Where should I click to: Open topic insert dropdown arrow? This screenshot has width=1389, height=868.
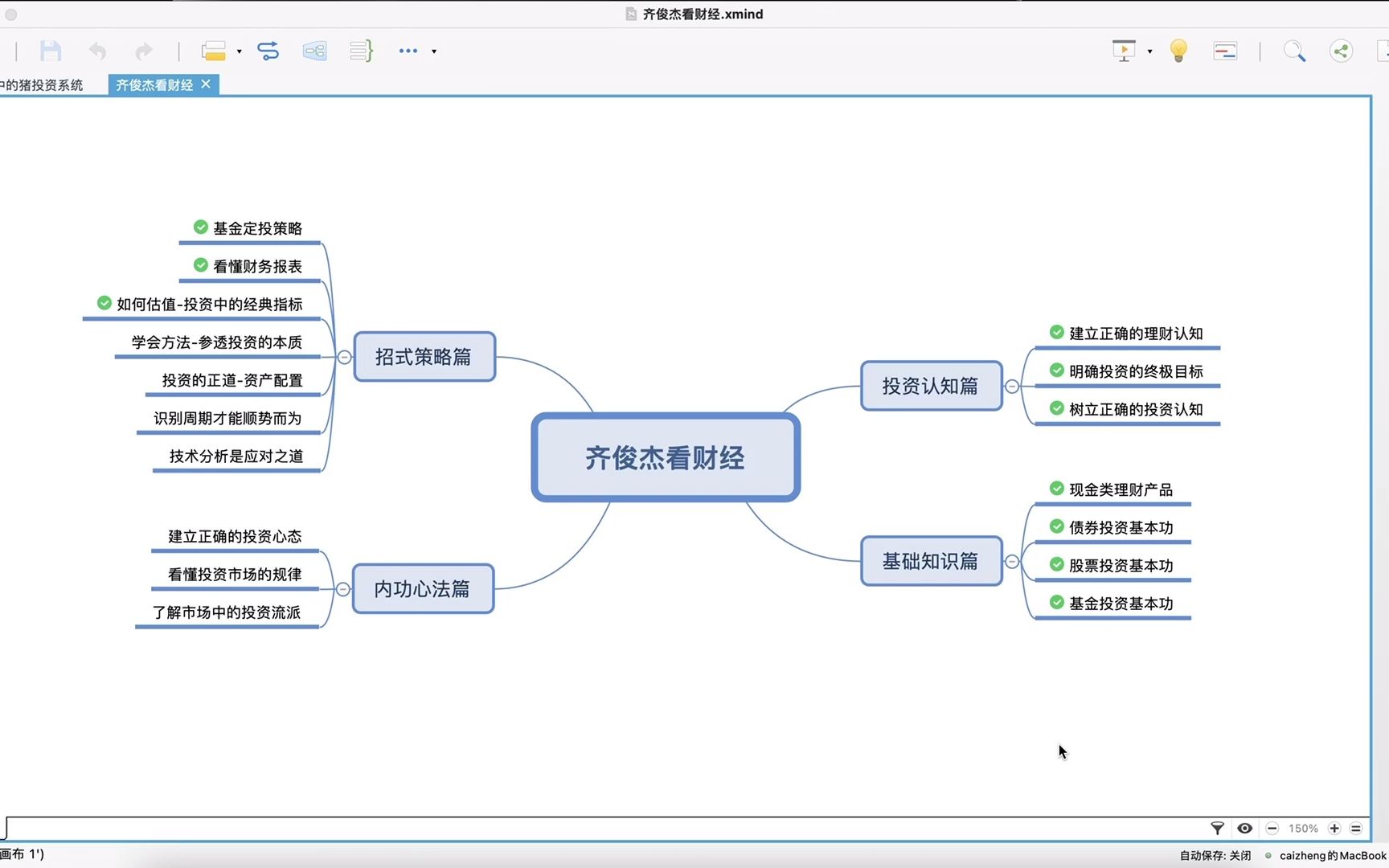click(240, 51)
